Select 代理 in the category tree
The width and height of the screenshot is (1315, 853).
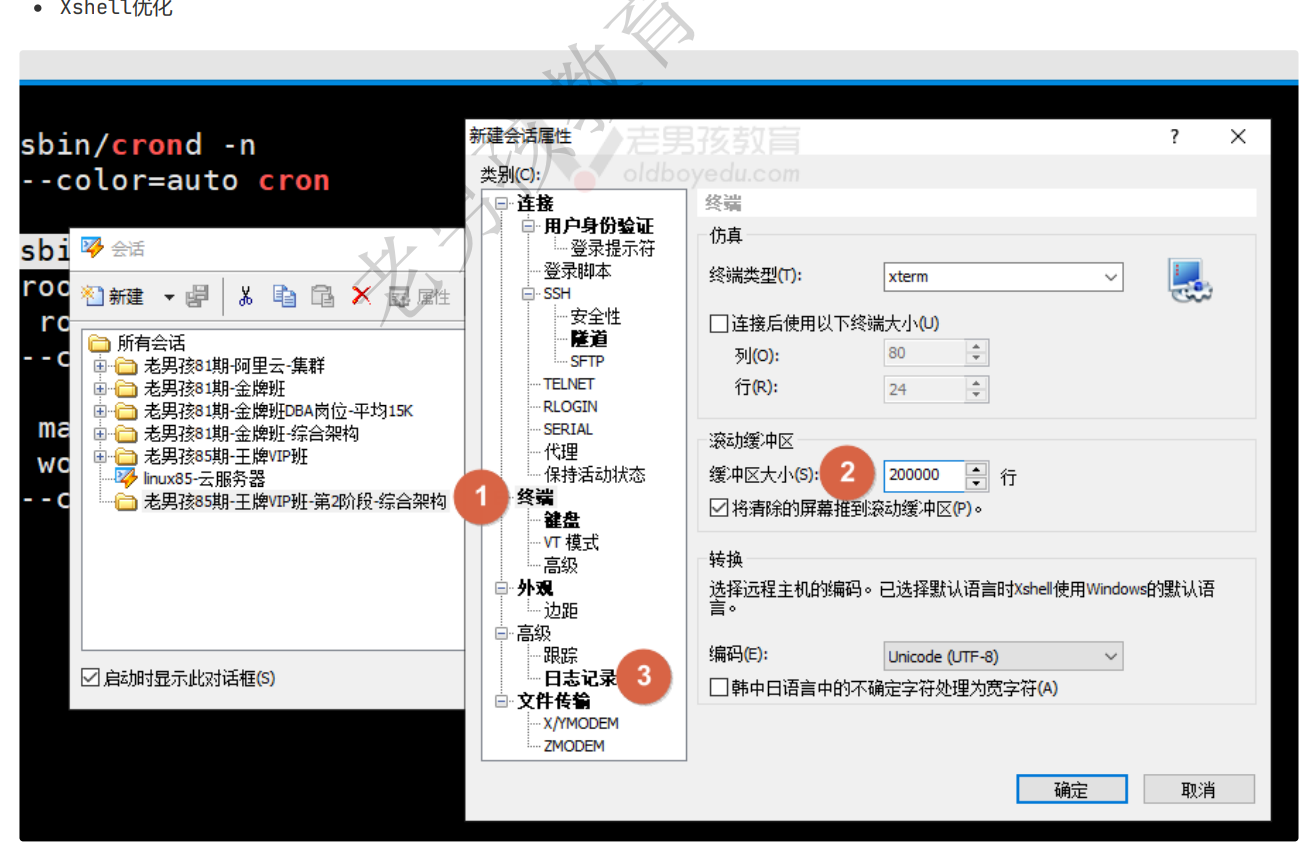point(561,452)
